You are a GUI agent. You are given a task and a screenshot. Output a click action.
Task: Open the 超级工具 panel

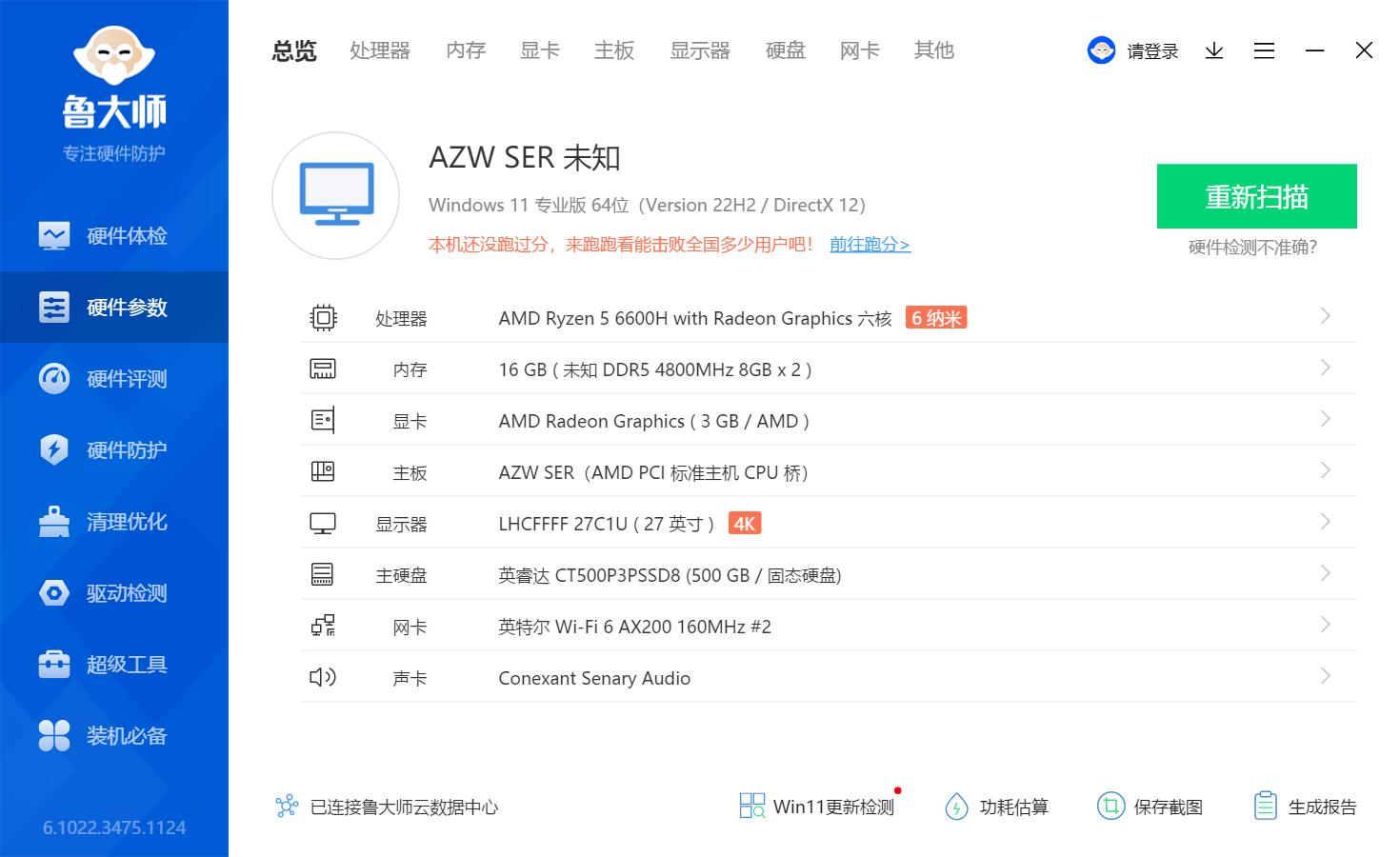(127, 664)
